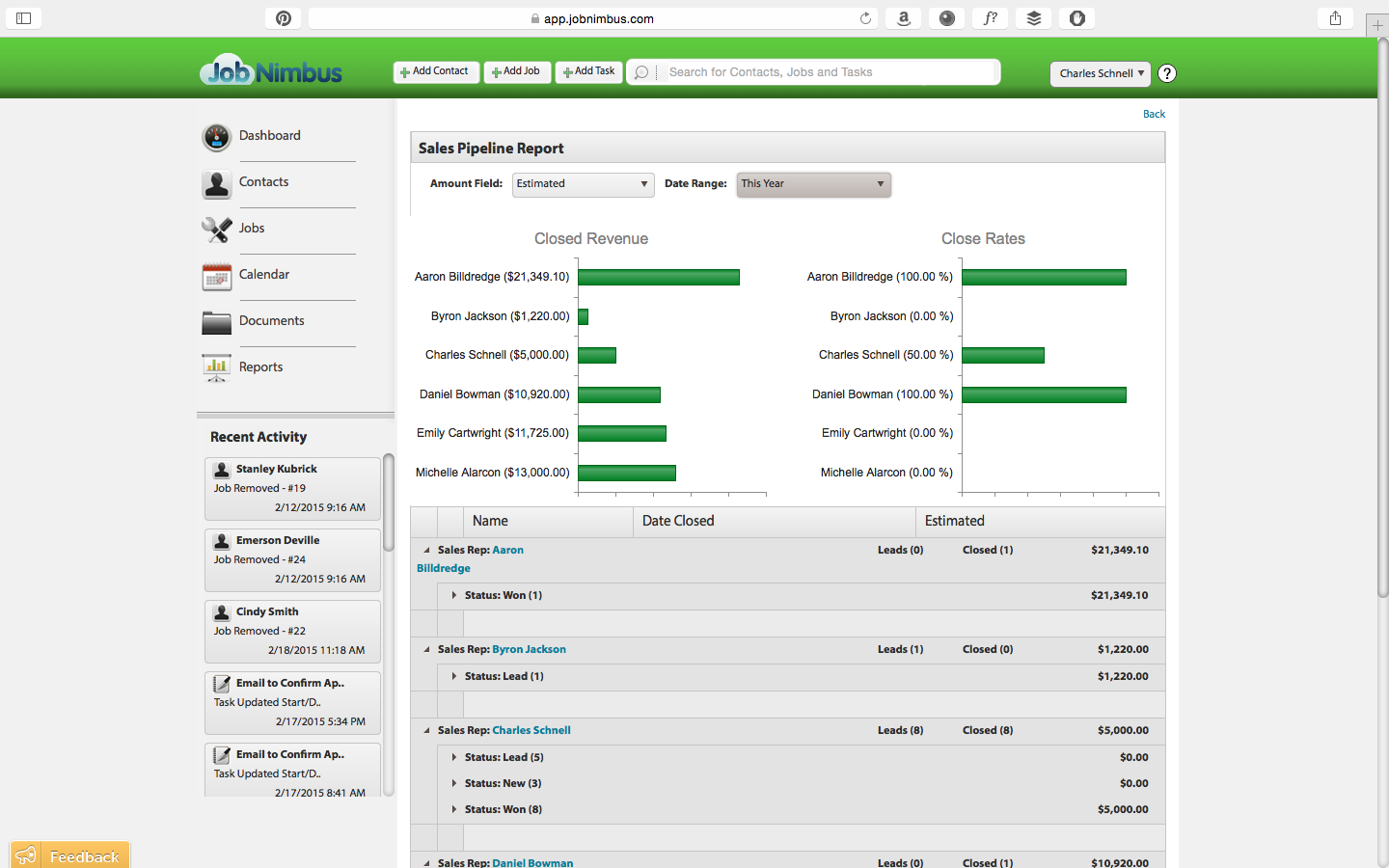Click the Add Contact button

click(436, 72)
